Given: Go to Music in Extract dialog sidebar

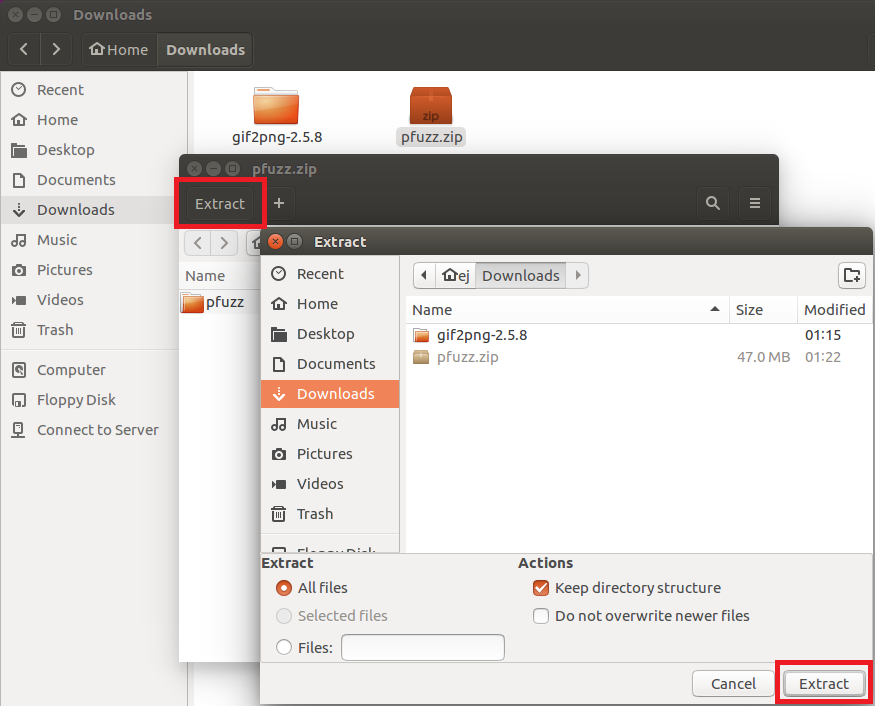Looking at the screenshot, I should 317,424.
